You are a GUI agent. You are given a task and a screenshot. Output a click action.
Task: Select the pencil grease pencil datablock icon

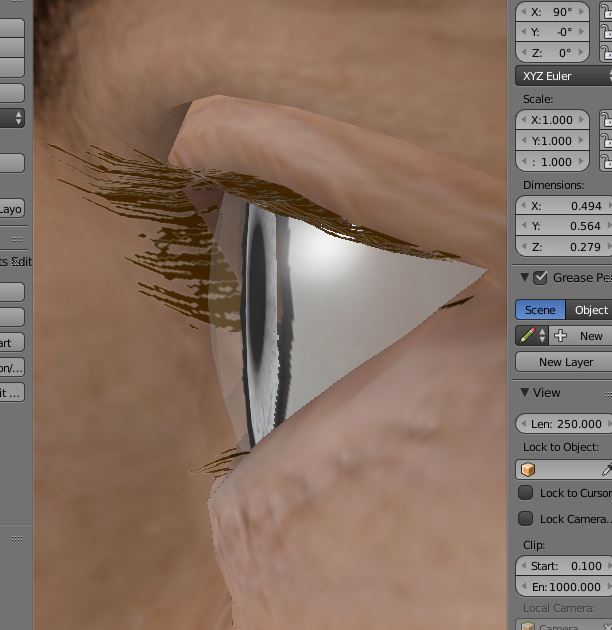tap(527, 335)
